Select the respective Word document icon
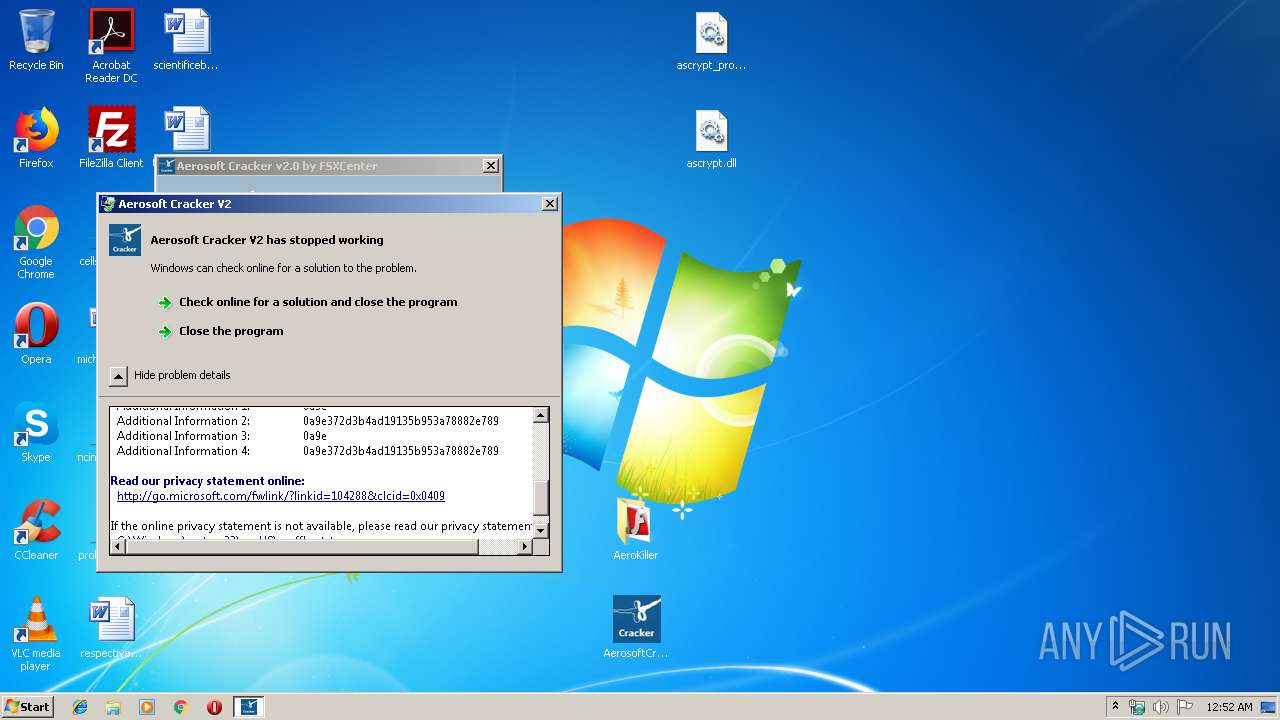 coord(111,628)
